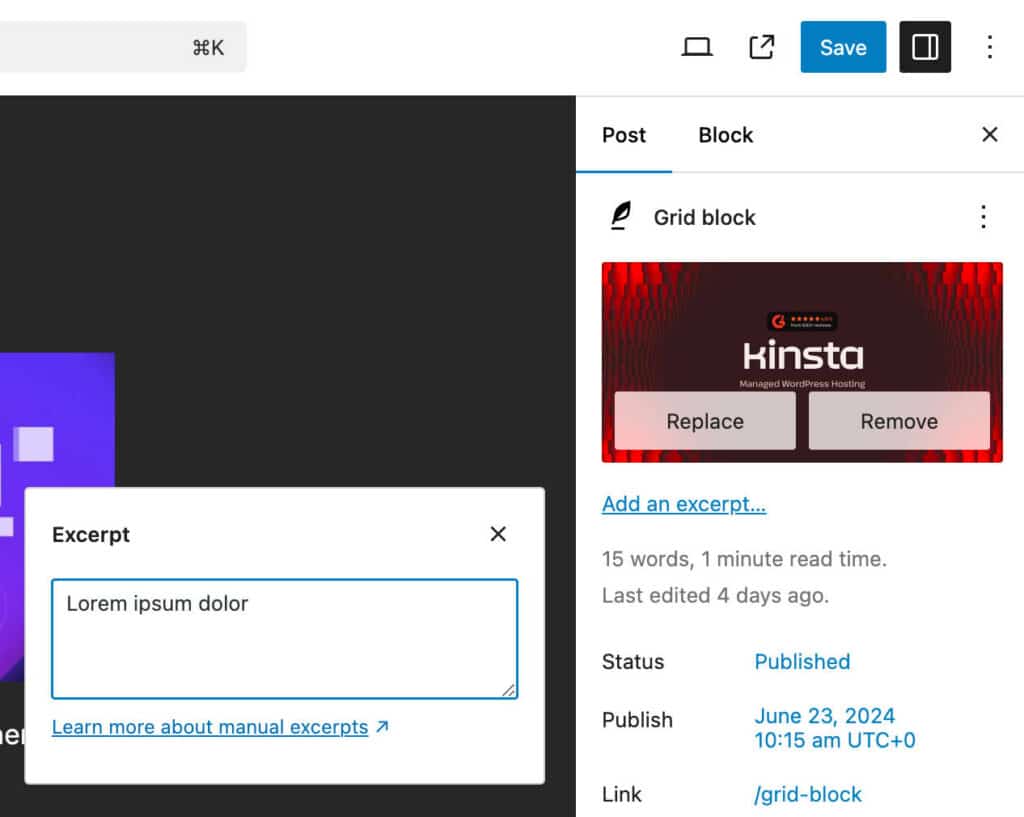Viewport: 1024px width, 817px height.
Task: Toggle the settings sidebar panel
Action: [x=925, y=46]
